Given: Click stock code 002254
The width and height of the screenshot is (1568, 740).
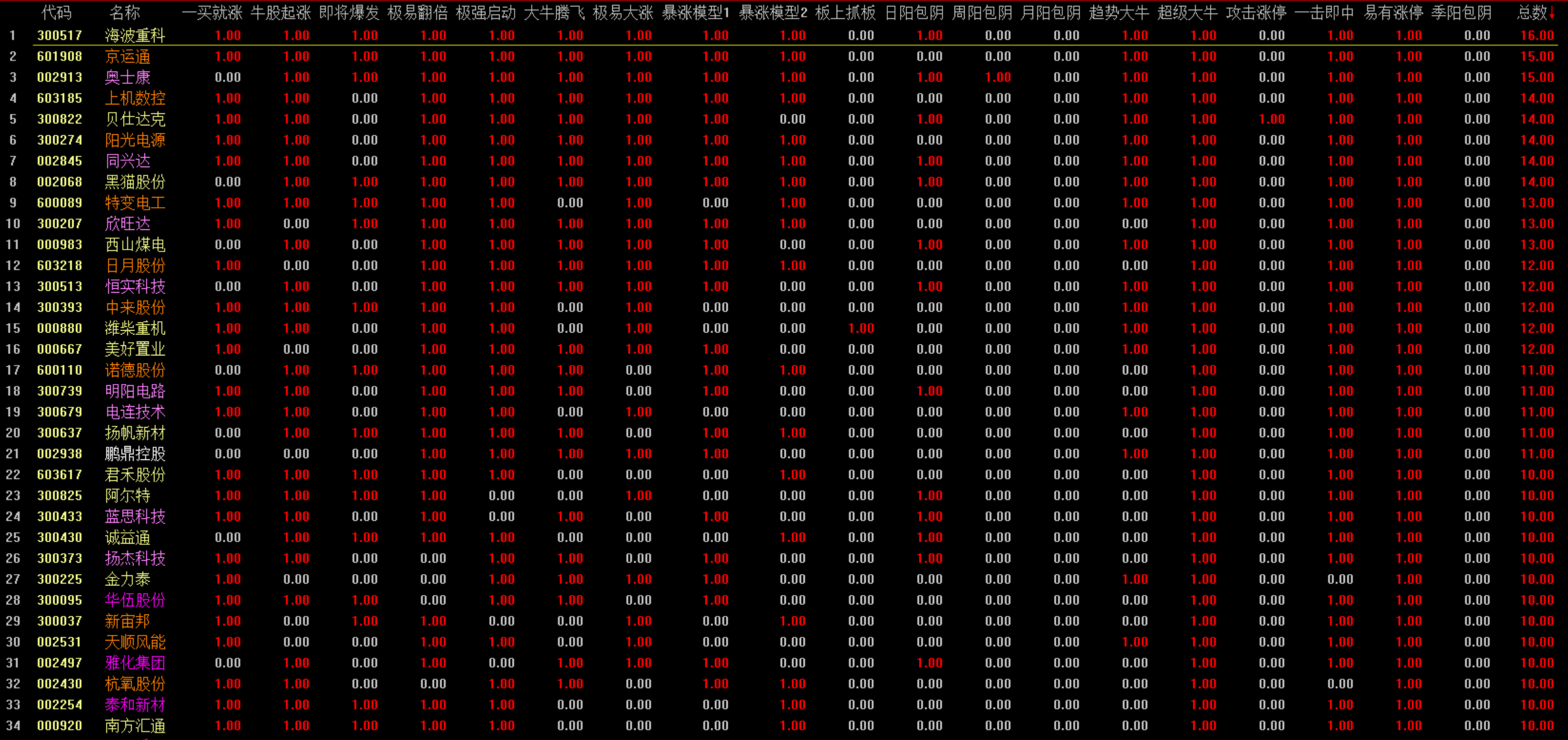Looking at the screenshot, I should tap(60, 705).
